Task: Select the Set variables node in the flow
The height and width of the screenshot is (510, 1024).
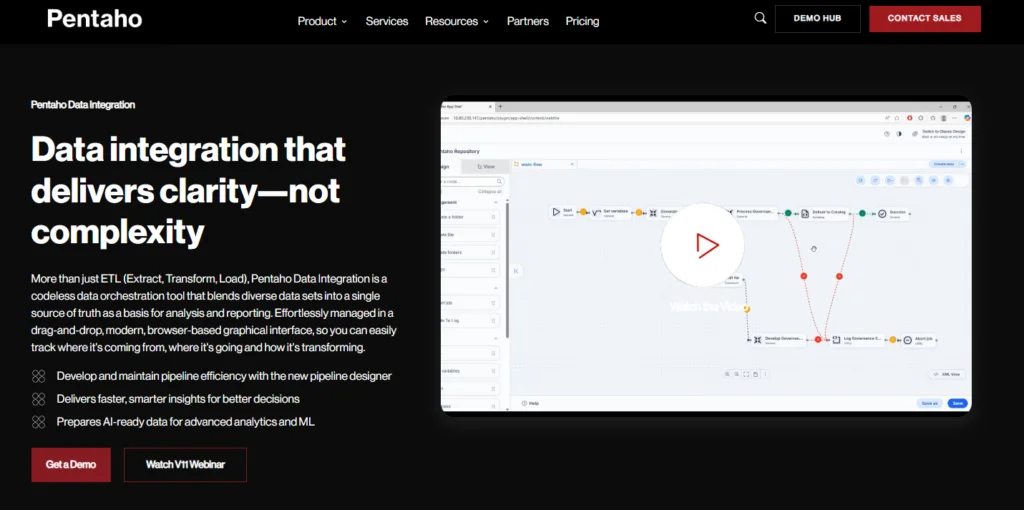Action: [609, 212]
